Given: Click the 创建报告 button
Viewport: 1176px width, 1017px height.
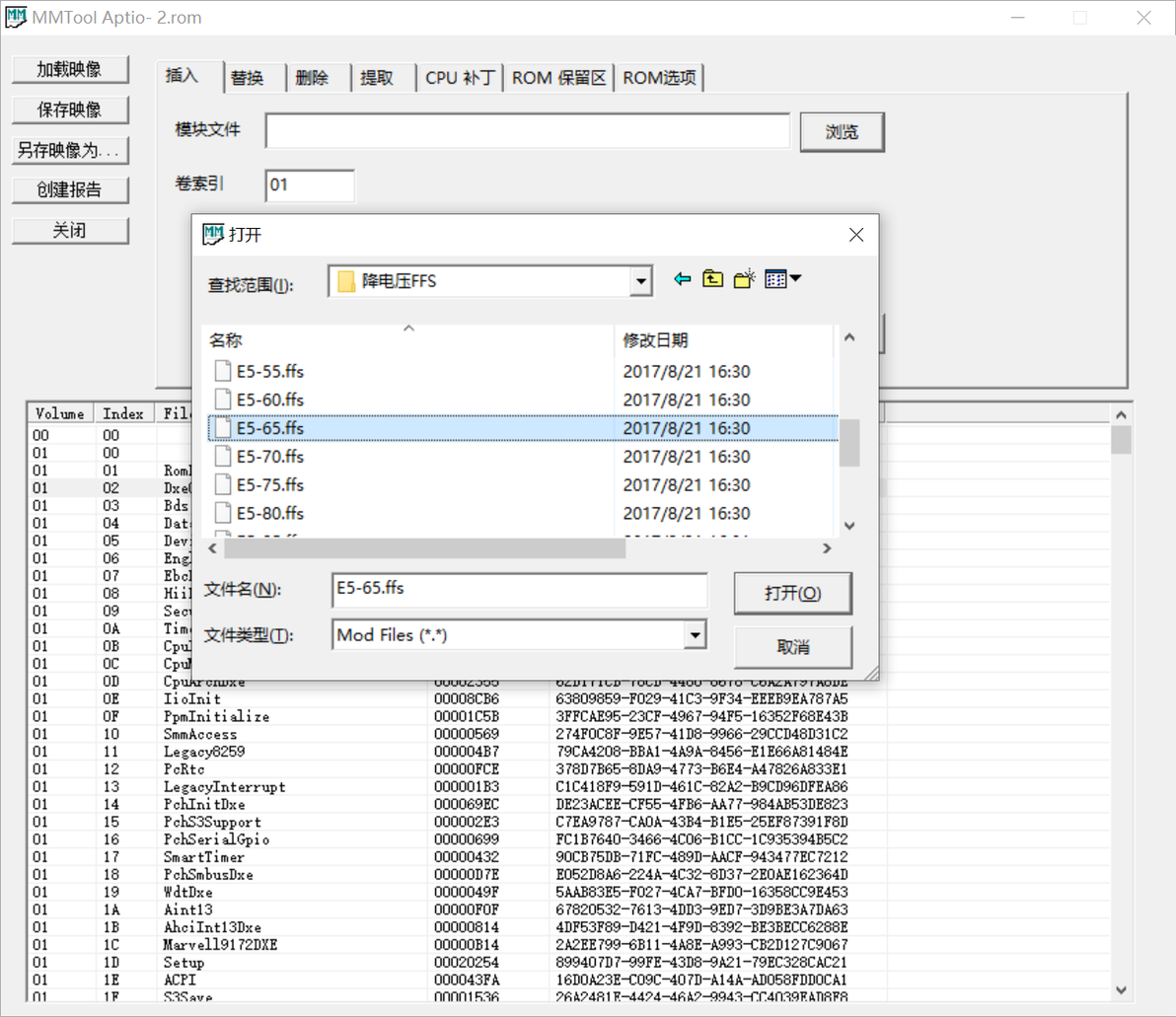Looking at the screenshot, I should tap(70, 190).
